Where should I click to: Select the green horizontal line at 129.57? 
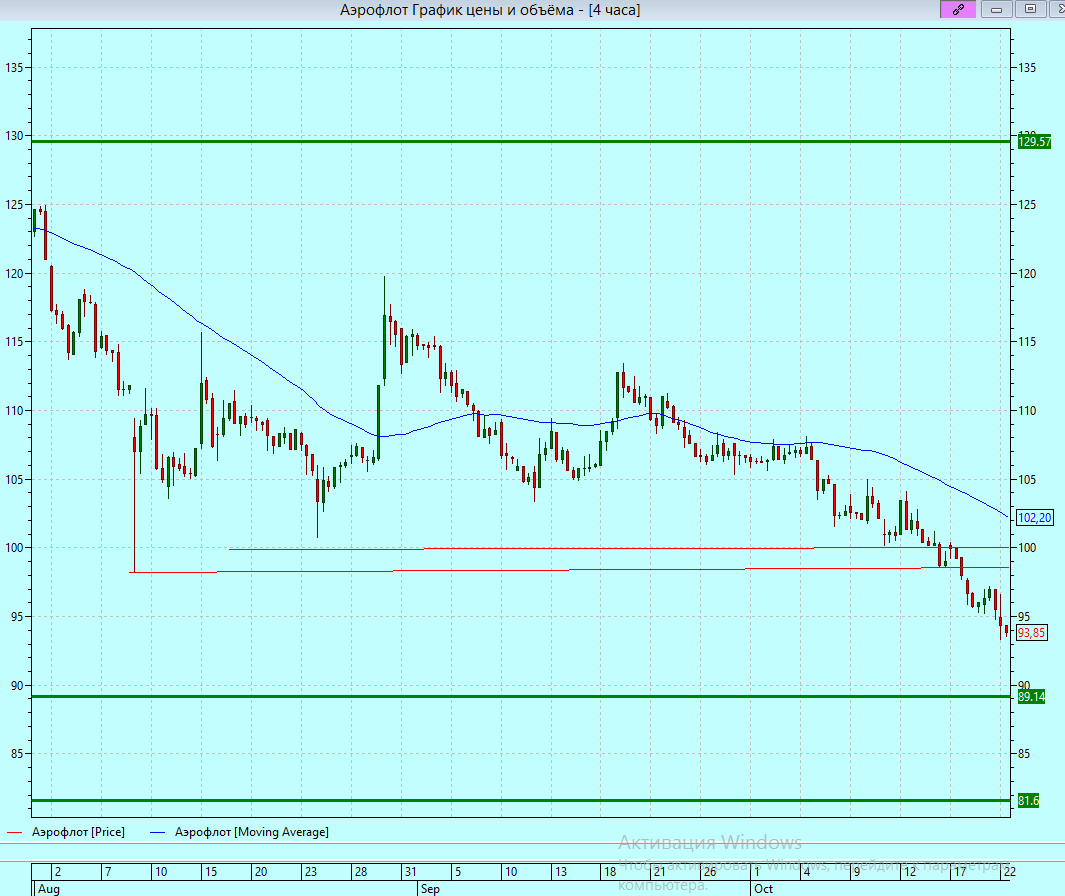click(521, 141)
